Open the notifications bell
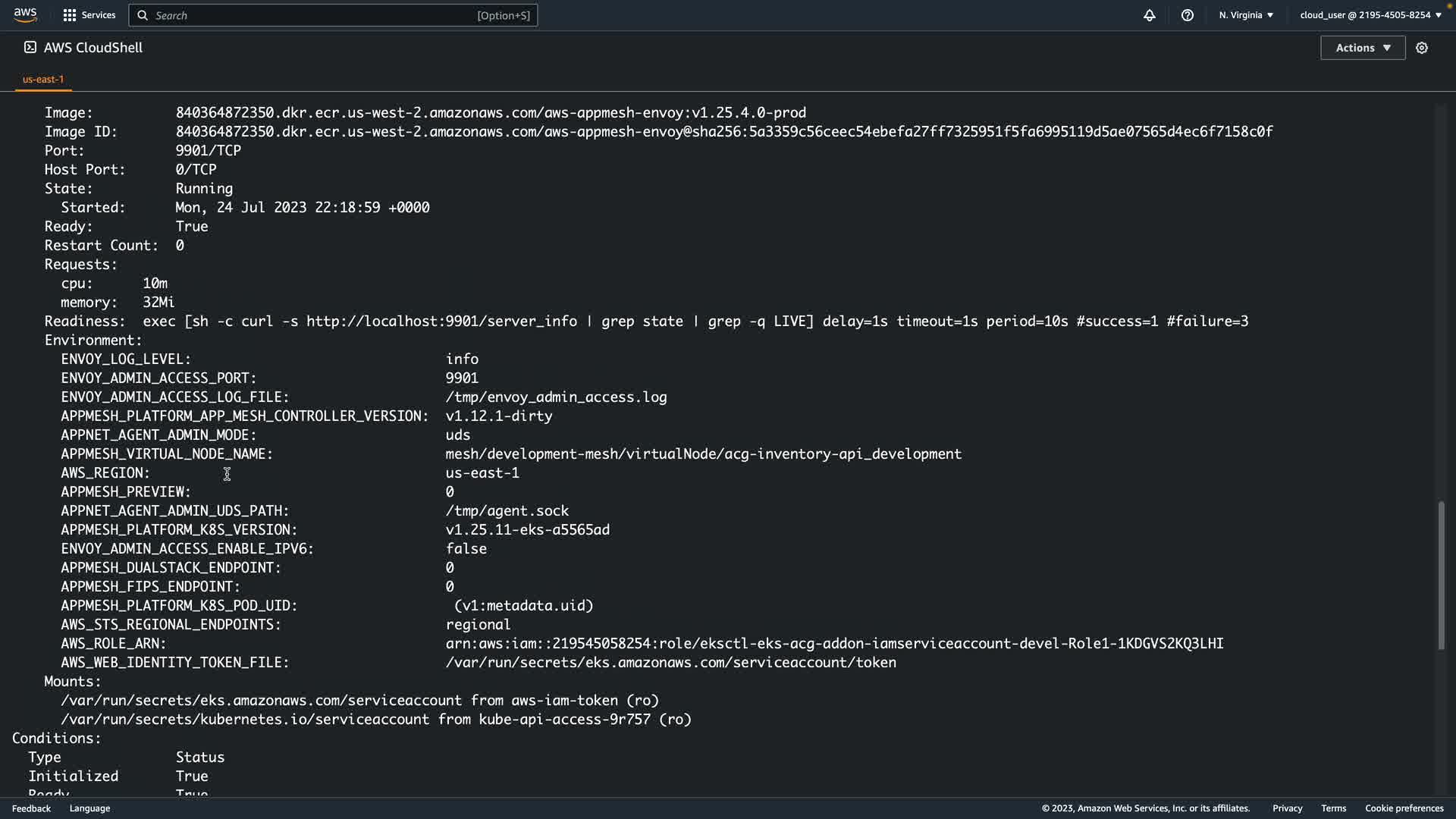 click(x=1149, y=15)
